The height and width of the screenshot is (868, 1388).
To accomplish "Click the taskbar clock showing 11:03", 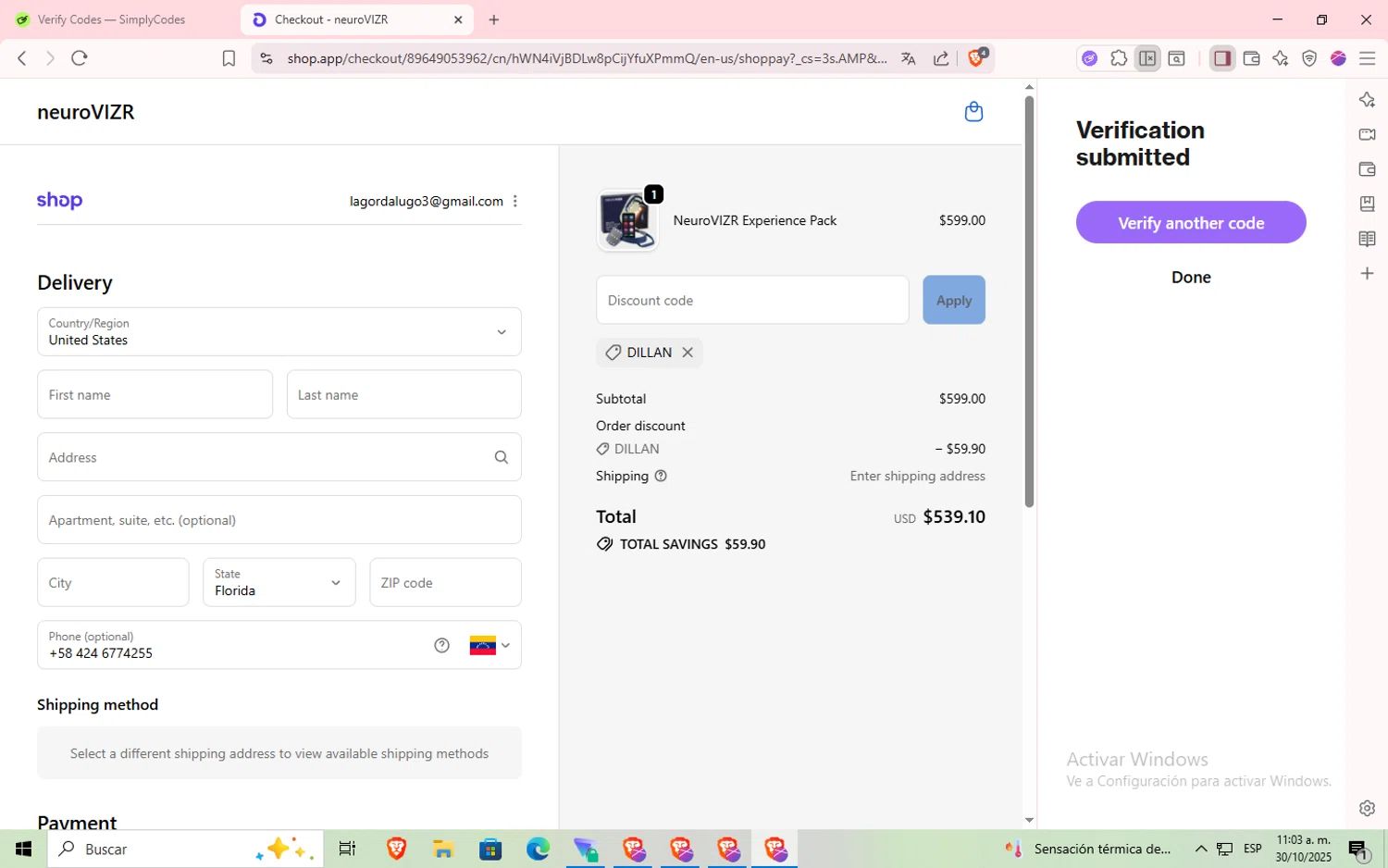I will coord(1303,849).
